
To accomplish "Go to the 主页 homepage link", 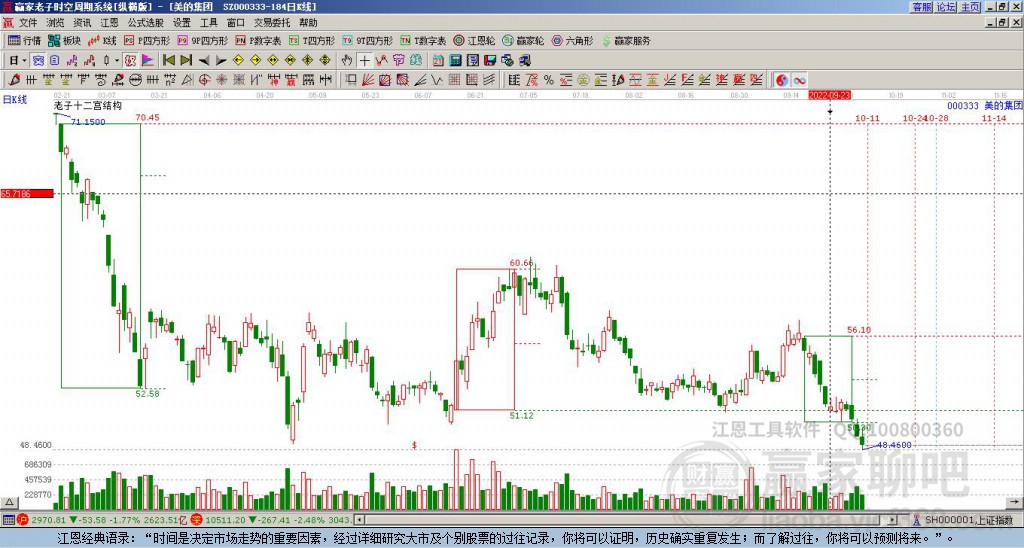I will pos(970,7).
